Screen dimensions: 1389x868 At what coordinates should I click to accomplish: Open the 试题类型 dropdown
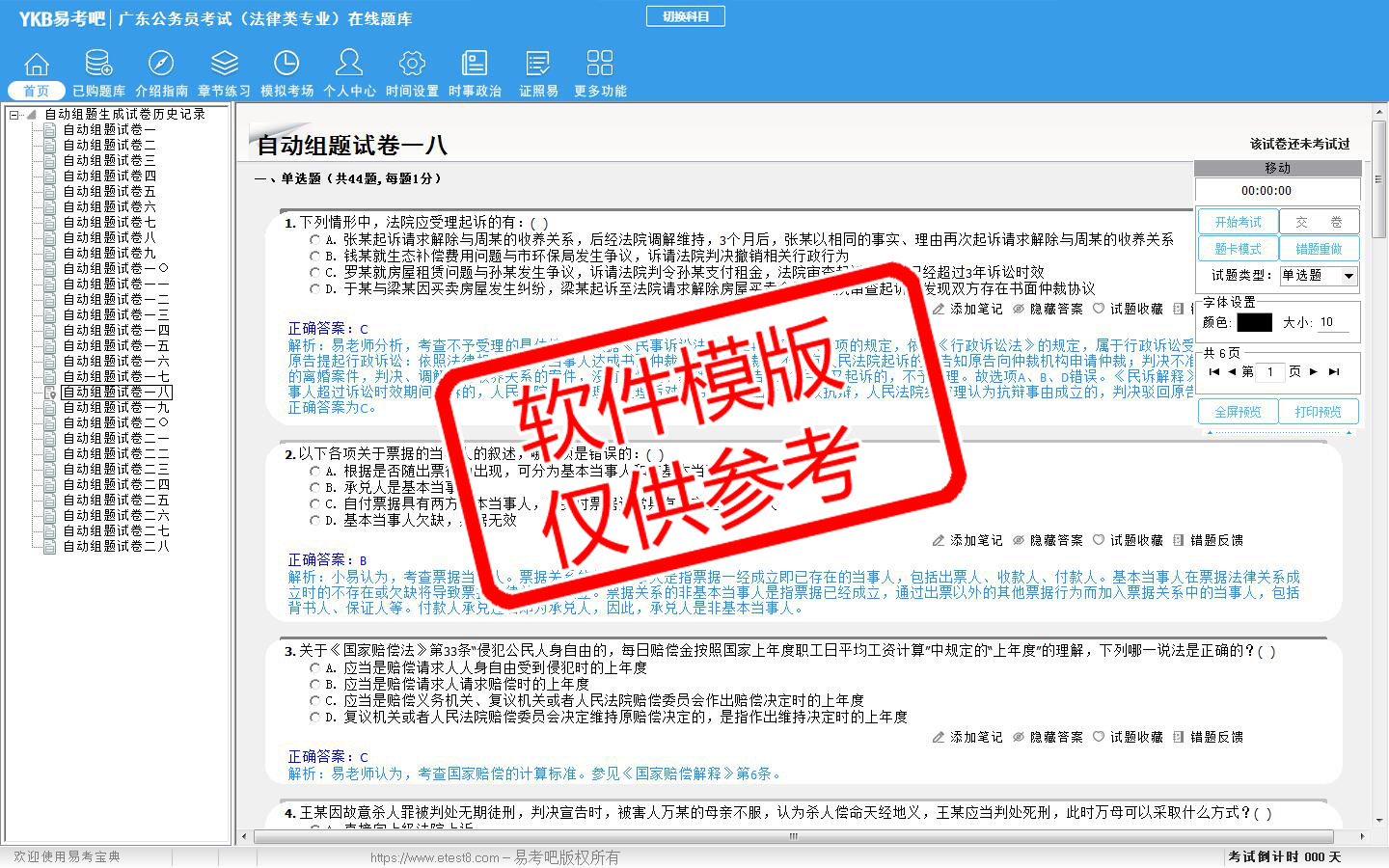1348,276
